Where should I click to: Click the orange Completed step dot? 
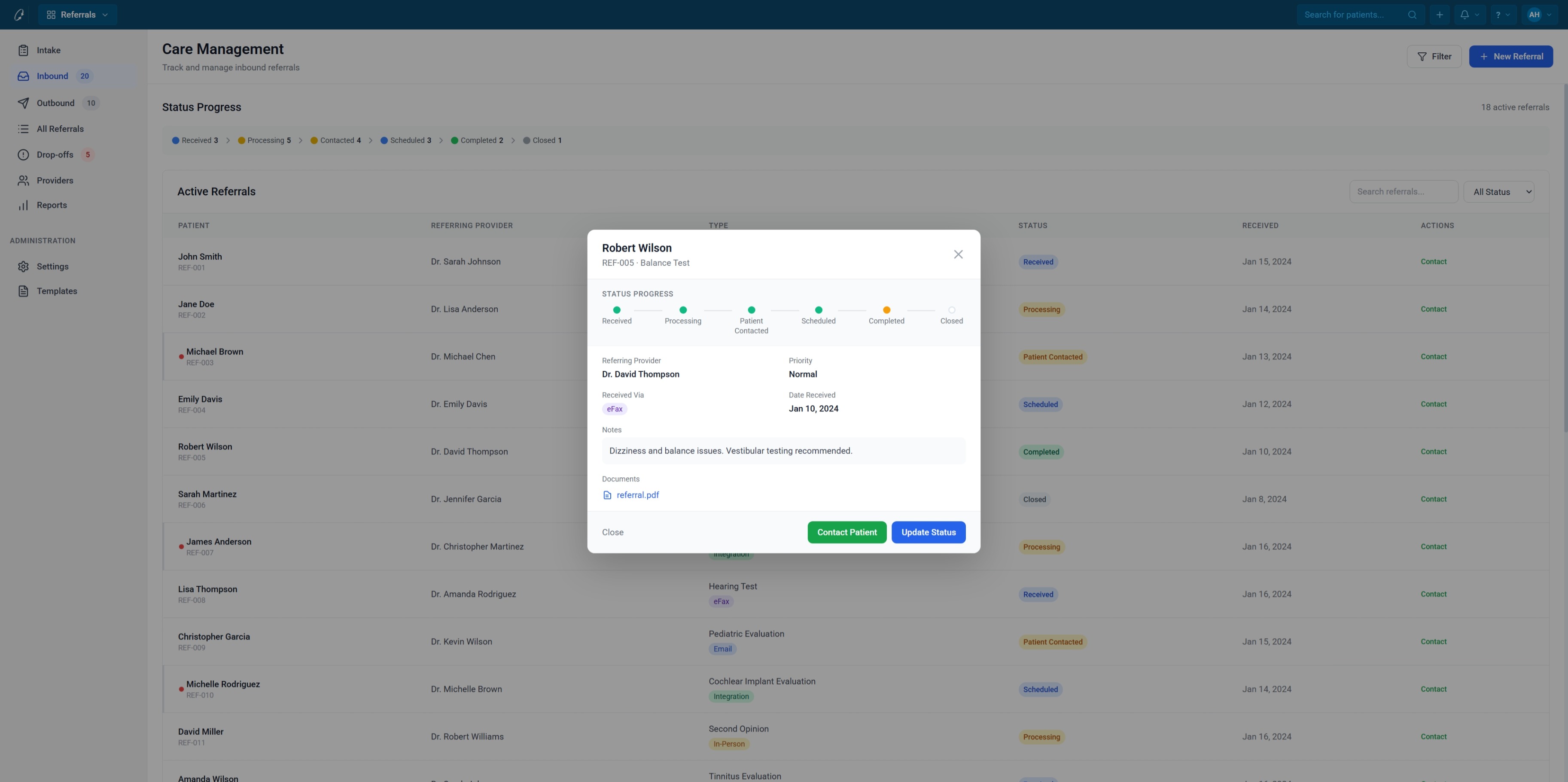[x=886, y=310]
